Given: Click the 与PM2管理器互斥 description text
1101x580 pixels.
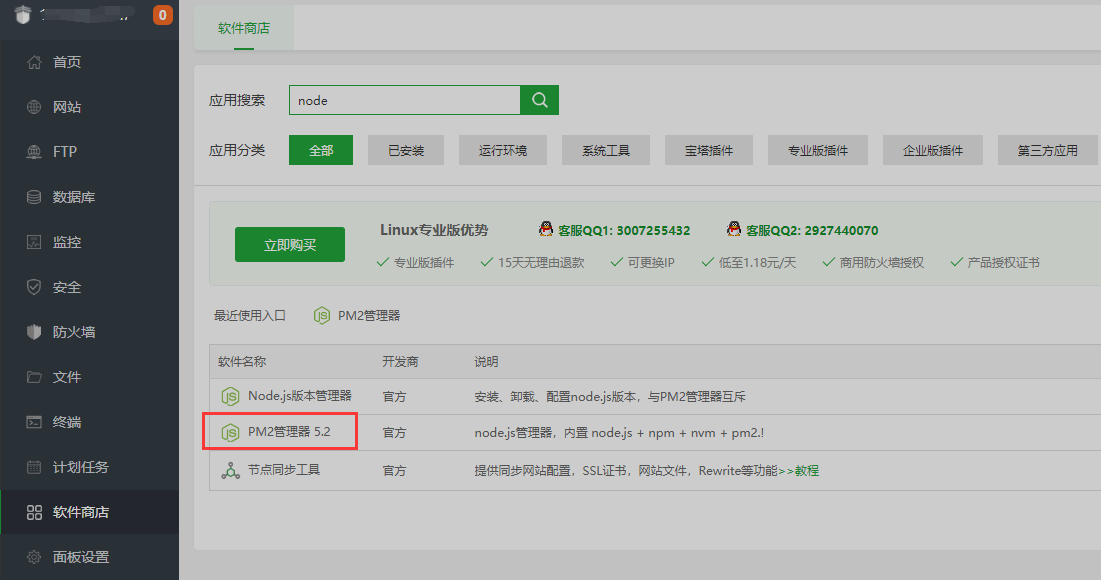Looking at the screenshot, I should [697, 397].
